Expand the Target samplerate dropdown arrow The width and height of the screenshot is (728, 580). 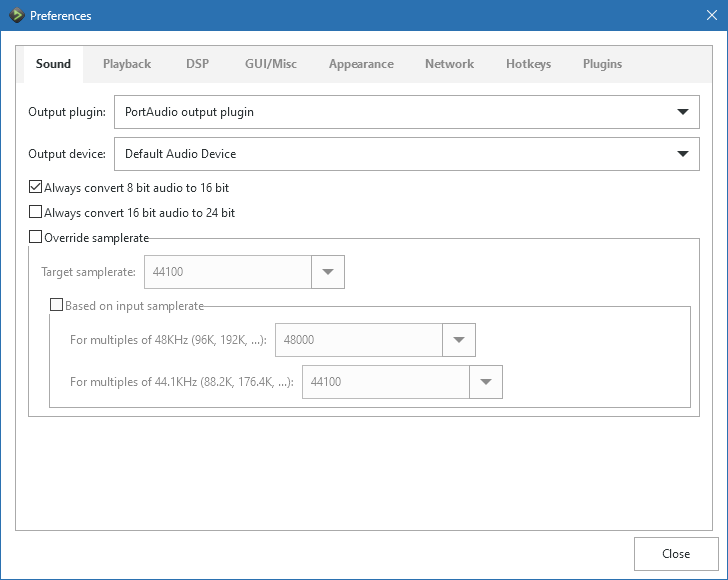click(328, 272)
